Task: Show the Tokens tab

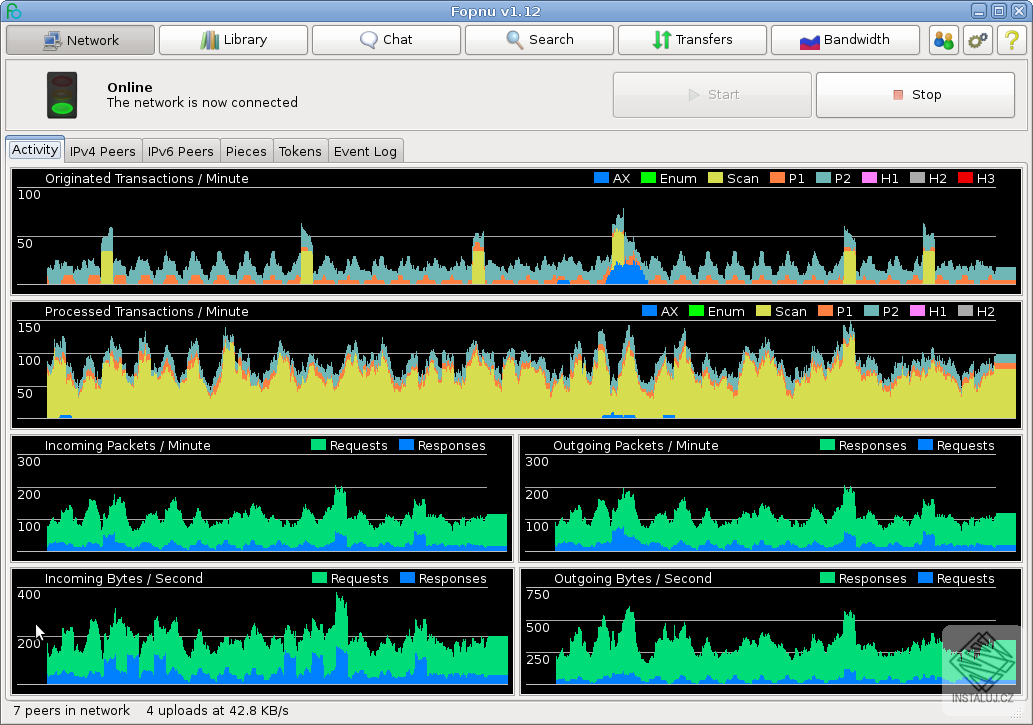Action: tap(300, 151)
